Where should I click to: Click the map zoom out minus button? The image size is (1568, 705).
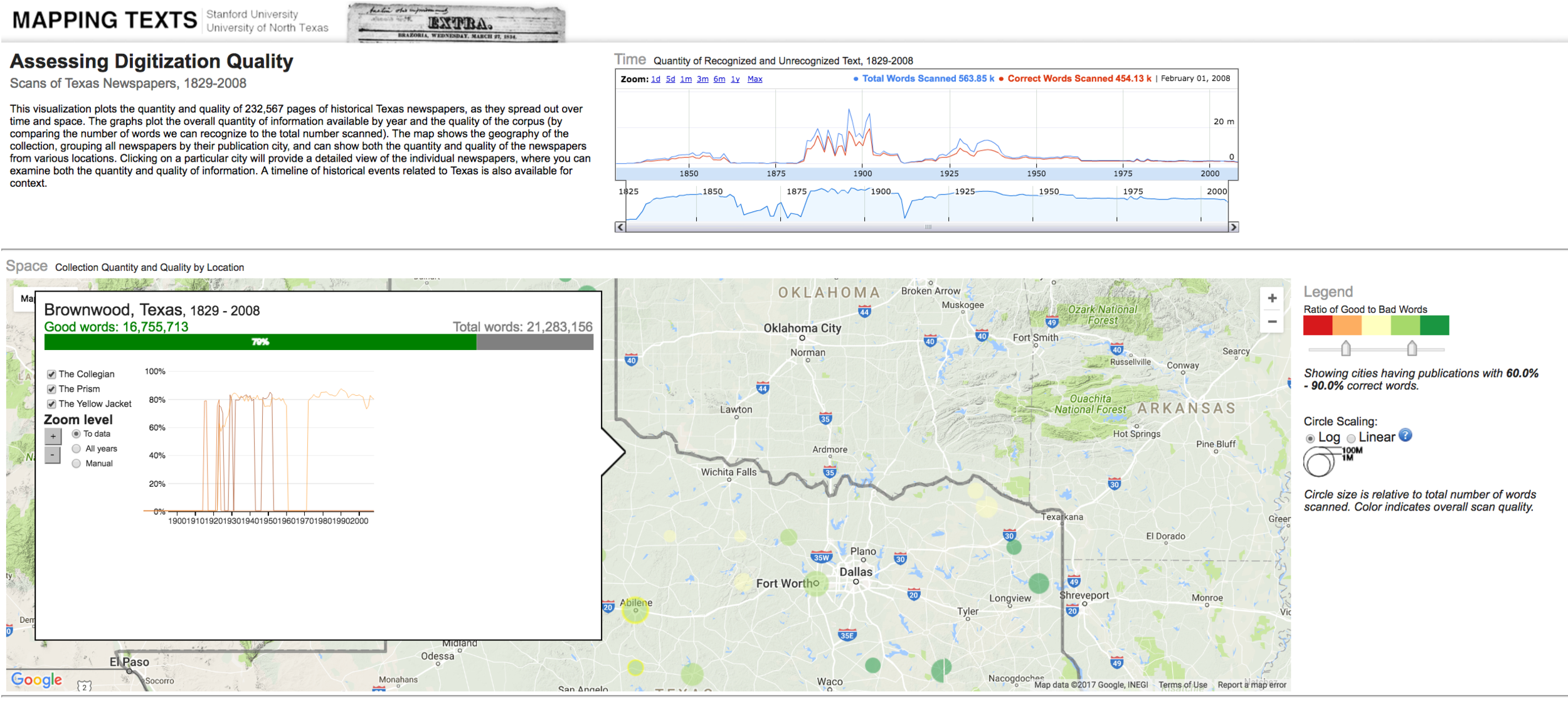[1272, 322]
